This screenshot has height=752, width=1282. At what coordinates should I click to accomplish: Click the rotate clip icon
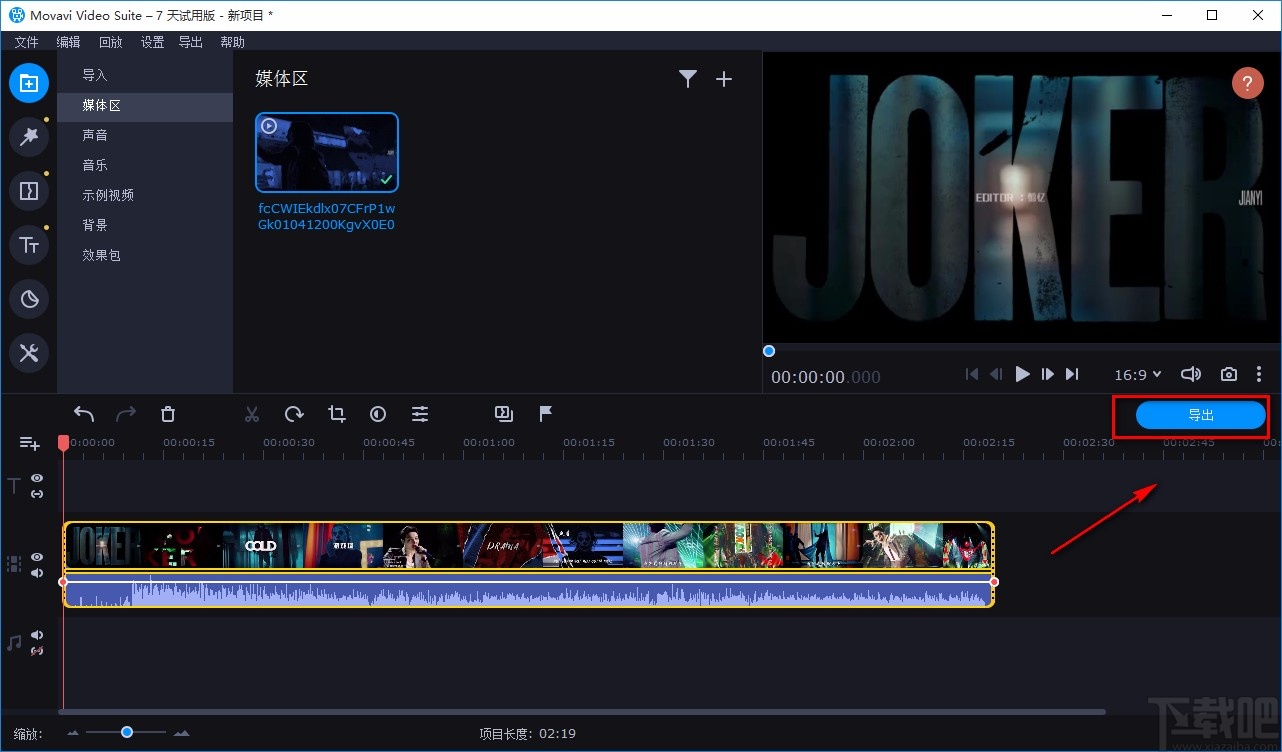(x=294, y=414)
